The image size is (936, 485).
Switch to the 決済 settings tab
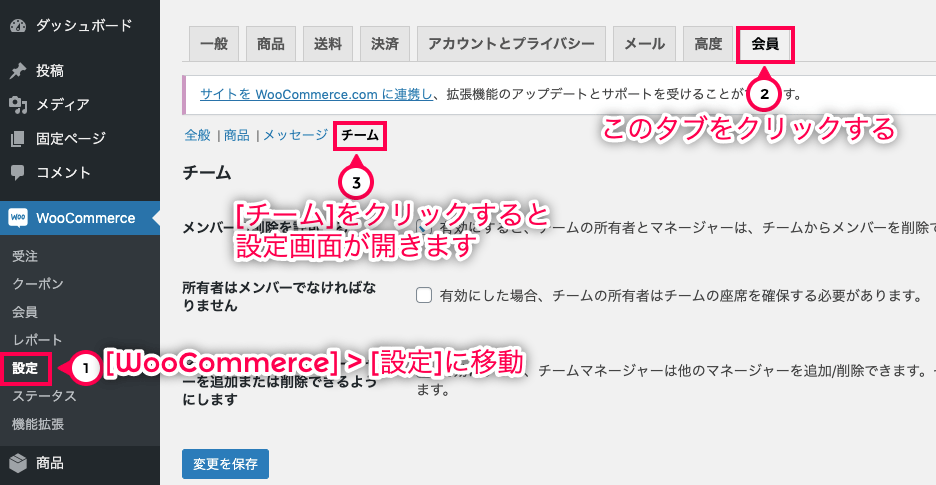click(x=384, y=44)
